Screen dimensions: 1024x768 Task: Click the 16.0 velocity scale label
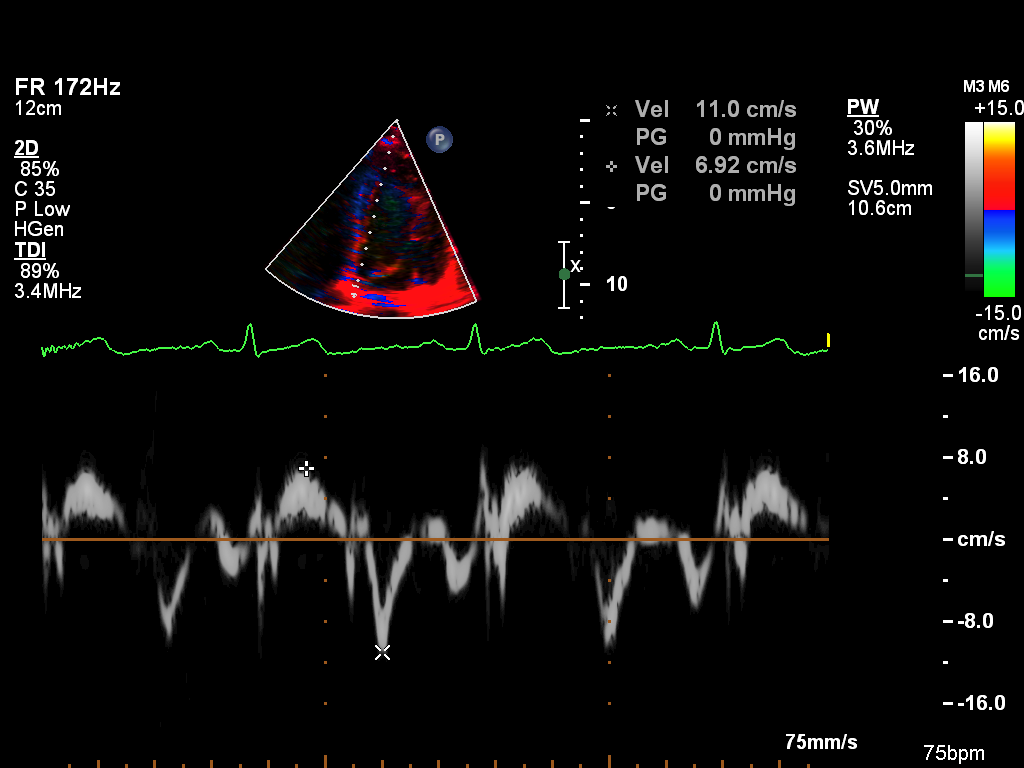pyautogui.click(x=978, y=376)
